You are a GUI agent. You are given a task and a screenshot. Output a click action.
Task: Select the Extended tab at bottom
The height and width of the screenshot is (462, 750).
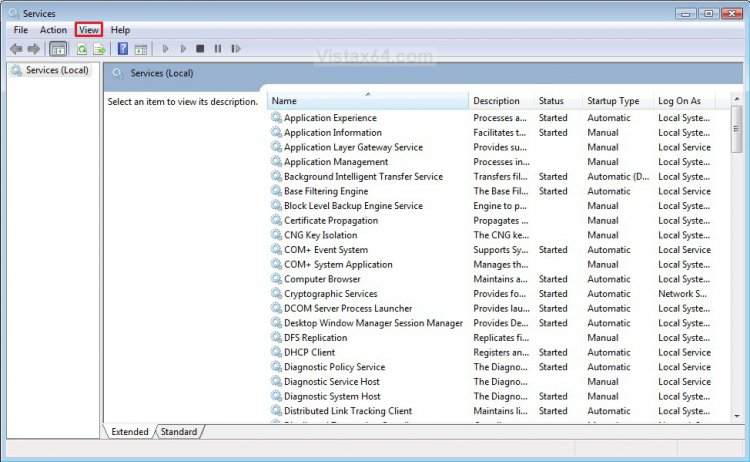coord(130,431)
